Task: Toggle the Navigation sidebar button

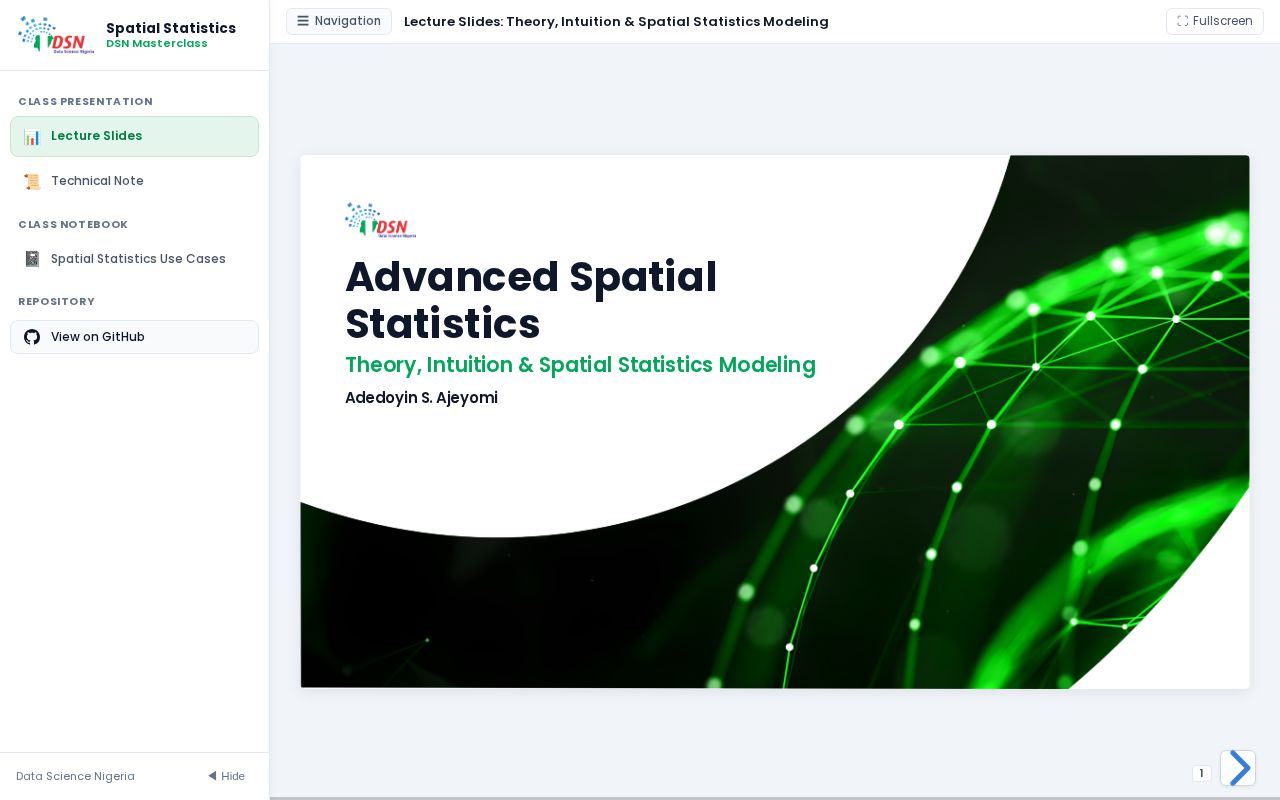Action: (339, 21)
